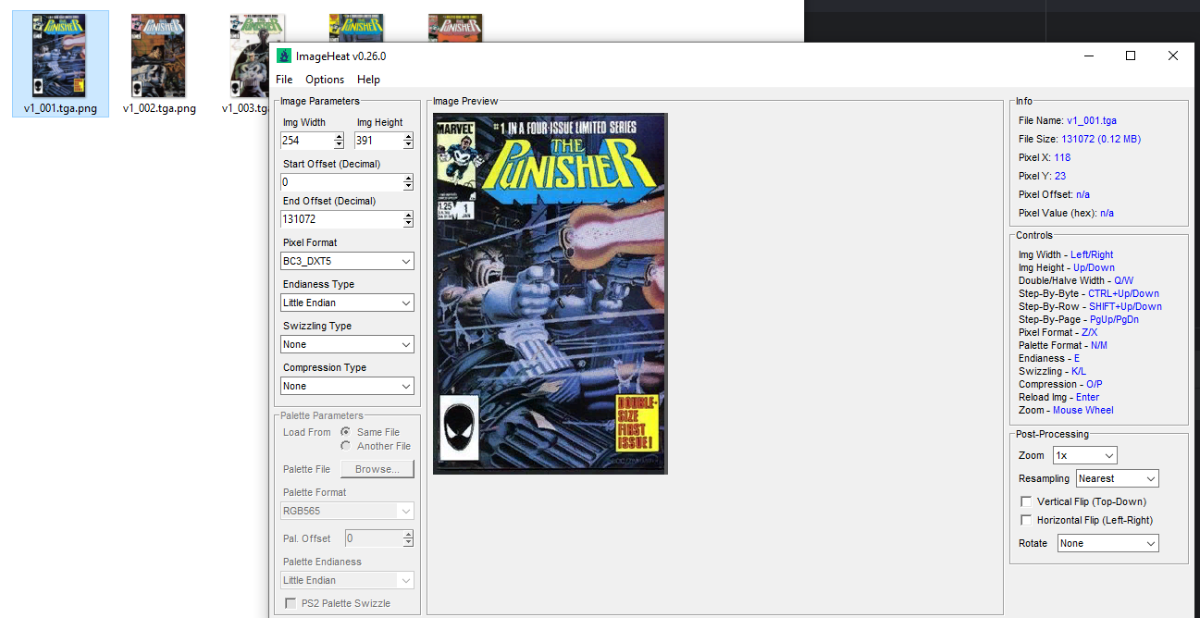
Task: Click the Reload Img Enter shortcut text
Action: click(1085, 397)
